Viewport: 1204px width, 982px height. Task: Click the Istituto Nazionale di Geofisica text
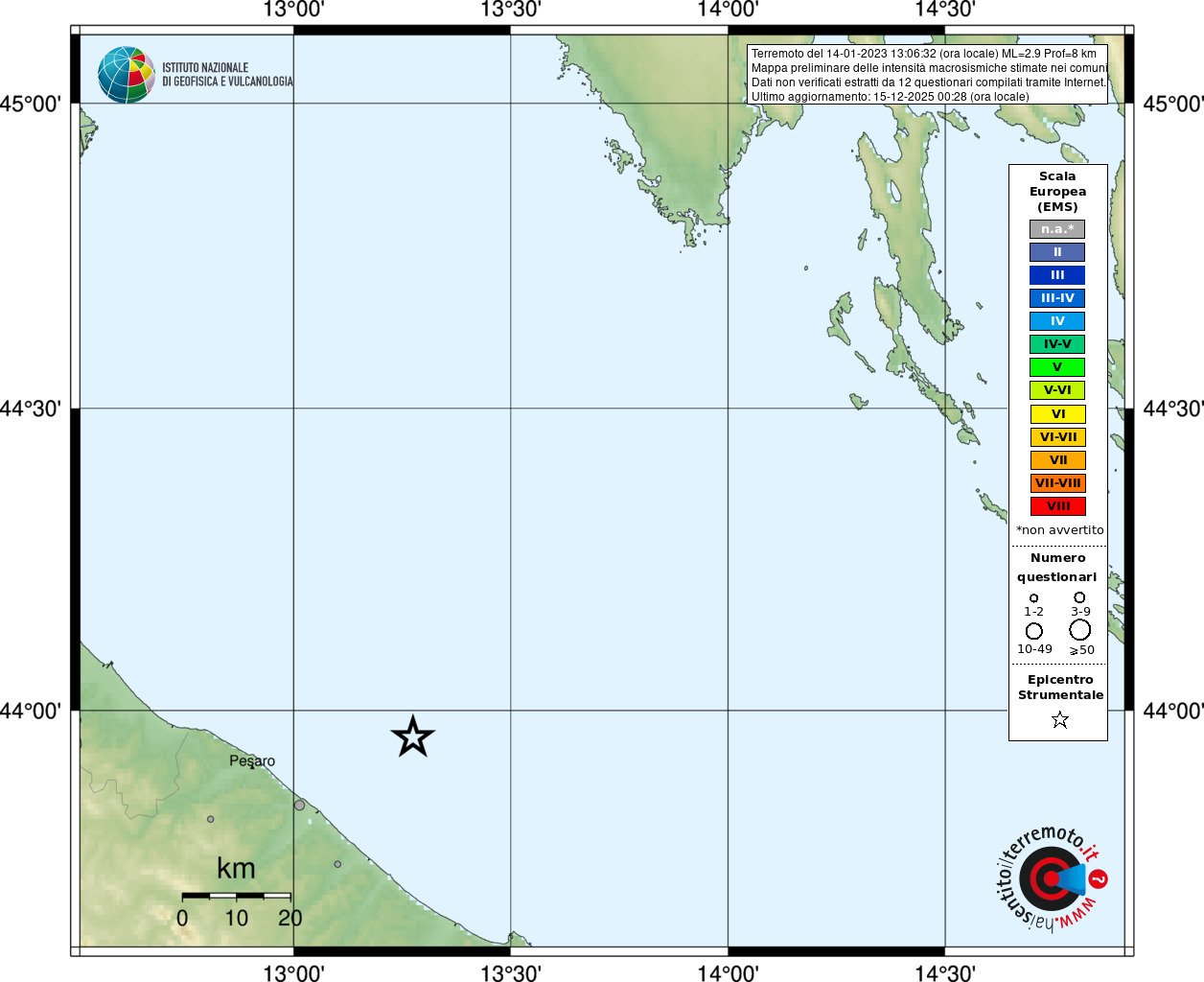coord(227,75)
